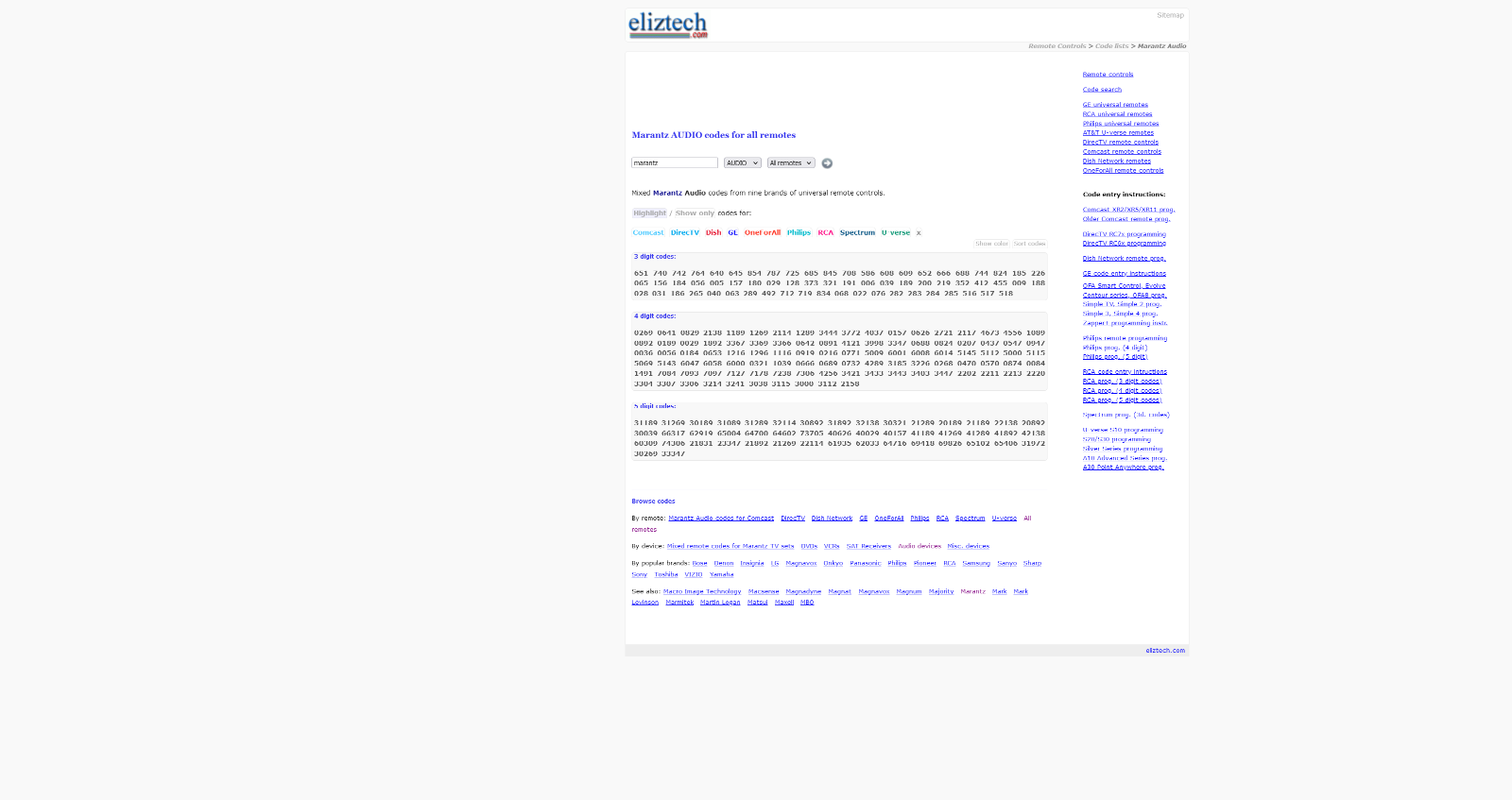Open the Misc. devices link

click(969, 546)
